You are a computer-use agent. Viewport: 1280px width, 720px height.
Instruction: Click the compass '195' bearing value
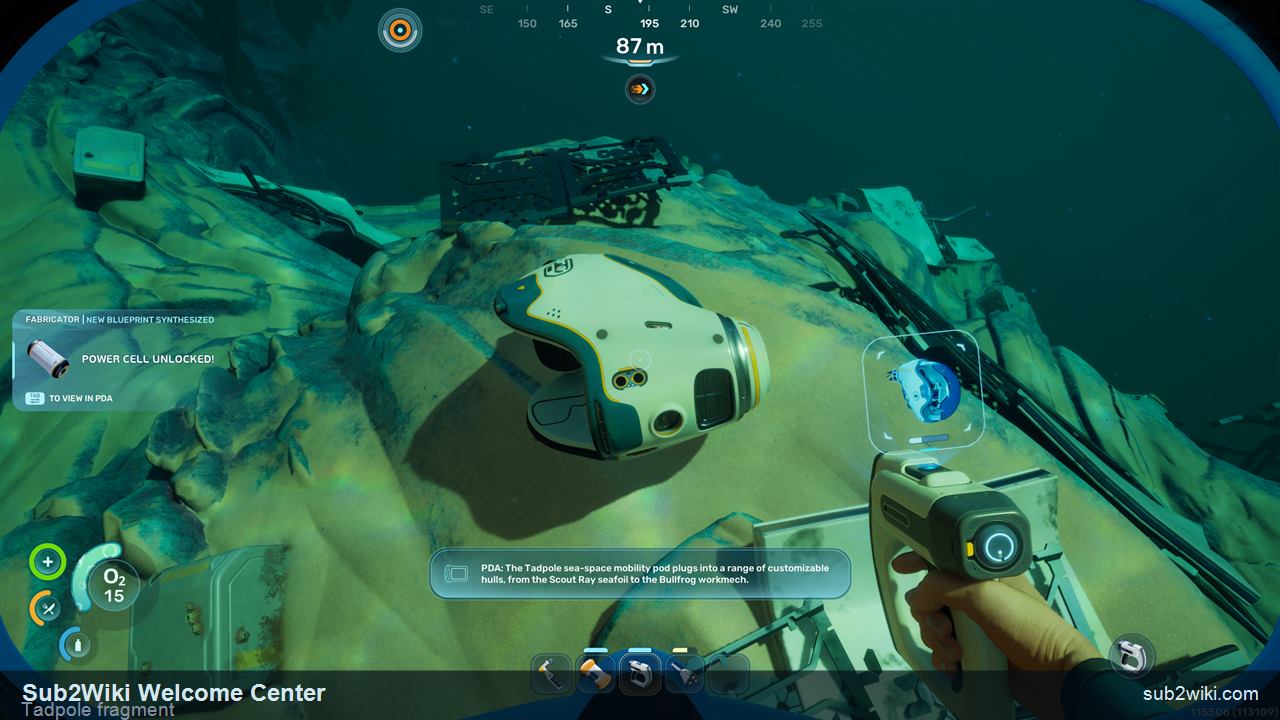[x=649, y=23]
